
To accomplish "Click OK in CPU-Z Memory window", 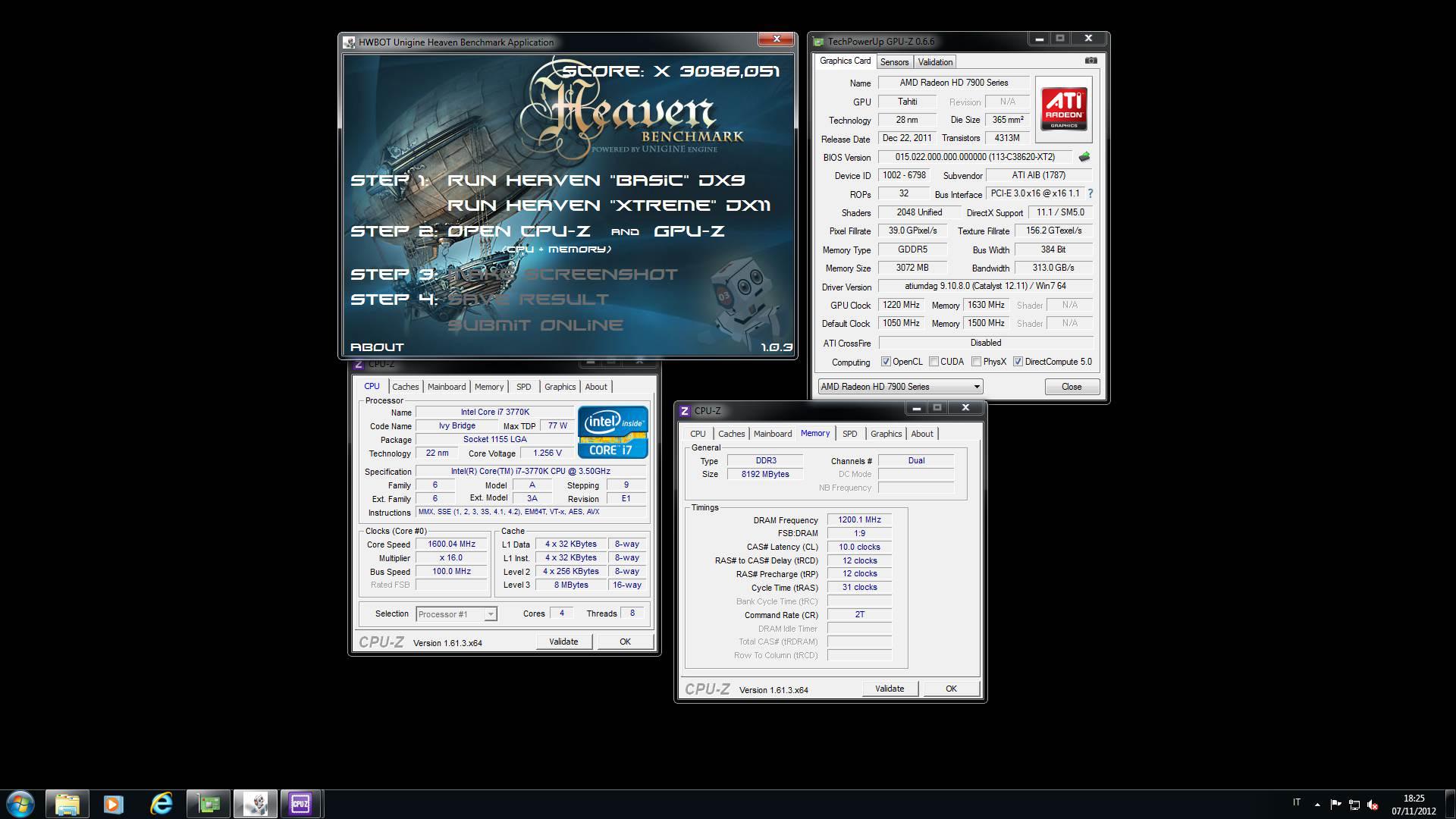I will click(951, 689).
